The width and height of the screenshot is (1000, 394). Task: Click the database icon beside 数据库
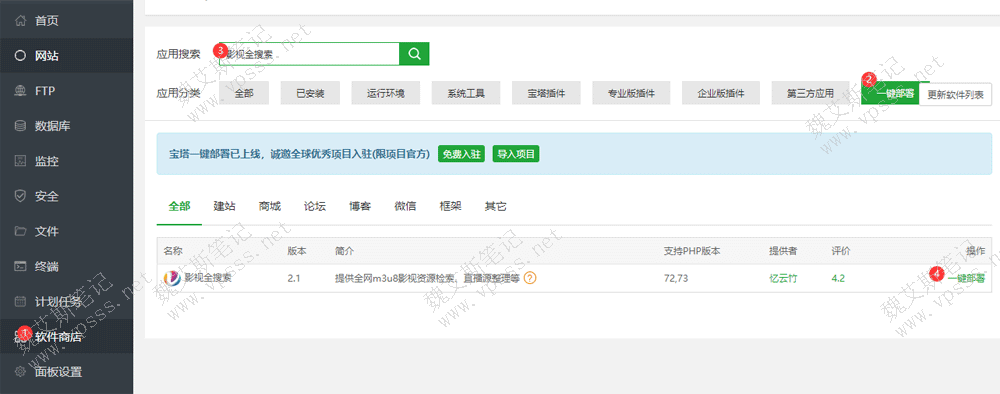[20, 126]
